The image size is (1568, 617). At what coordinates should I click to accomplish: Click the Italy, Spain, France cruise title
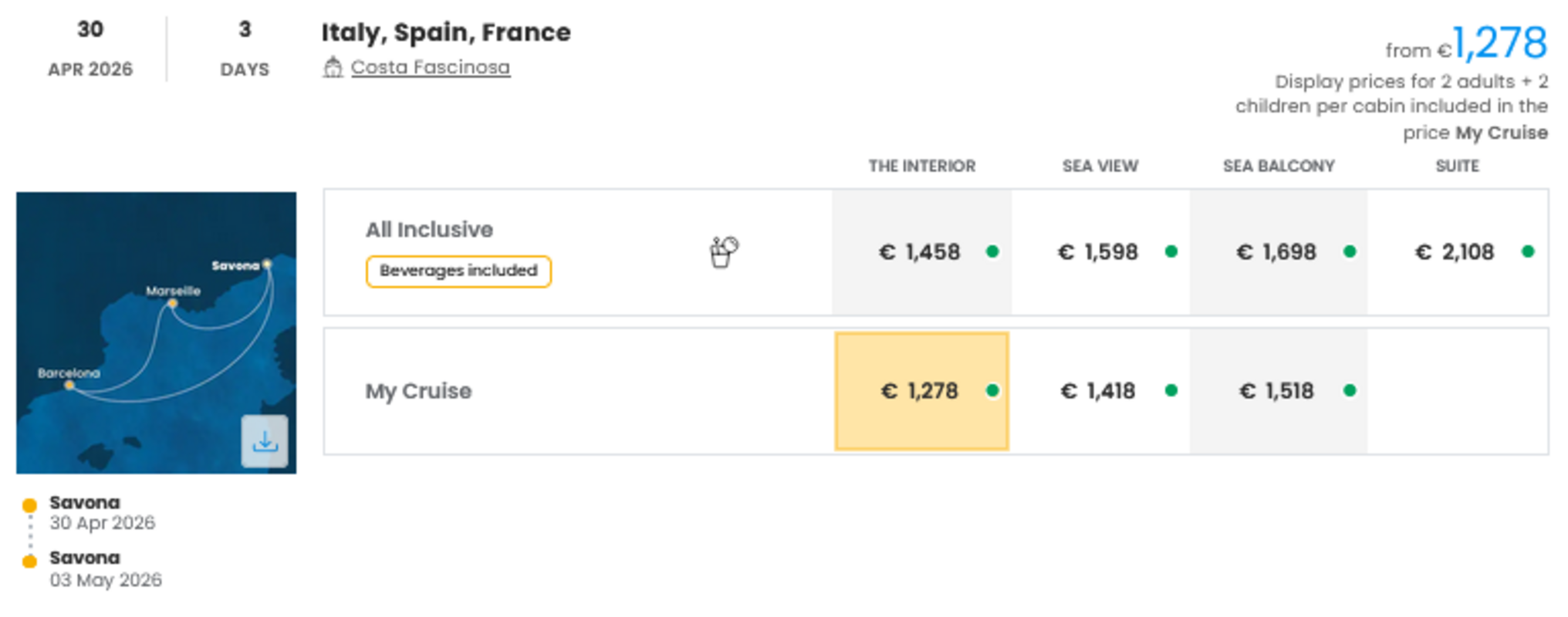(446, 32)
